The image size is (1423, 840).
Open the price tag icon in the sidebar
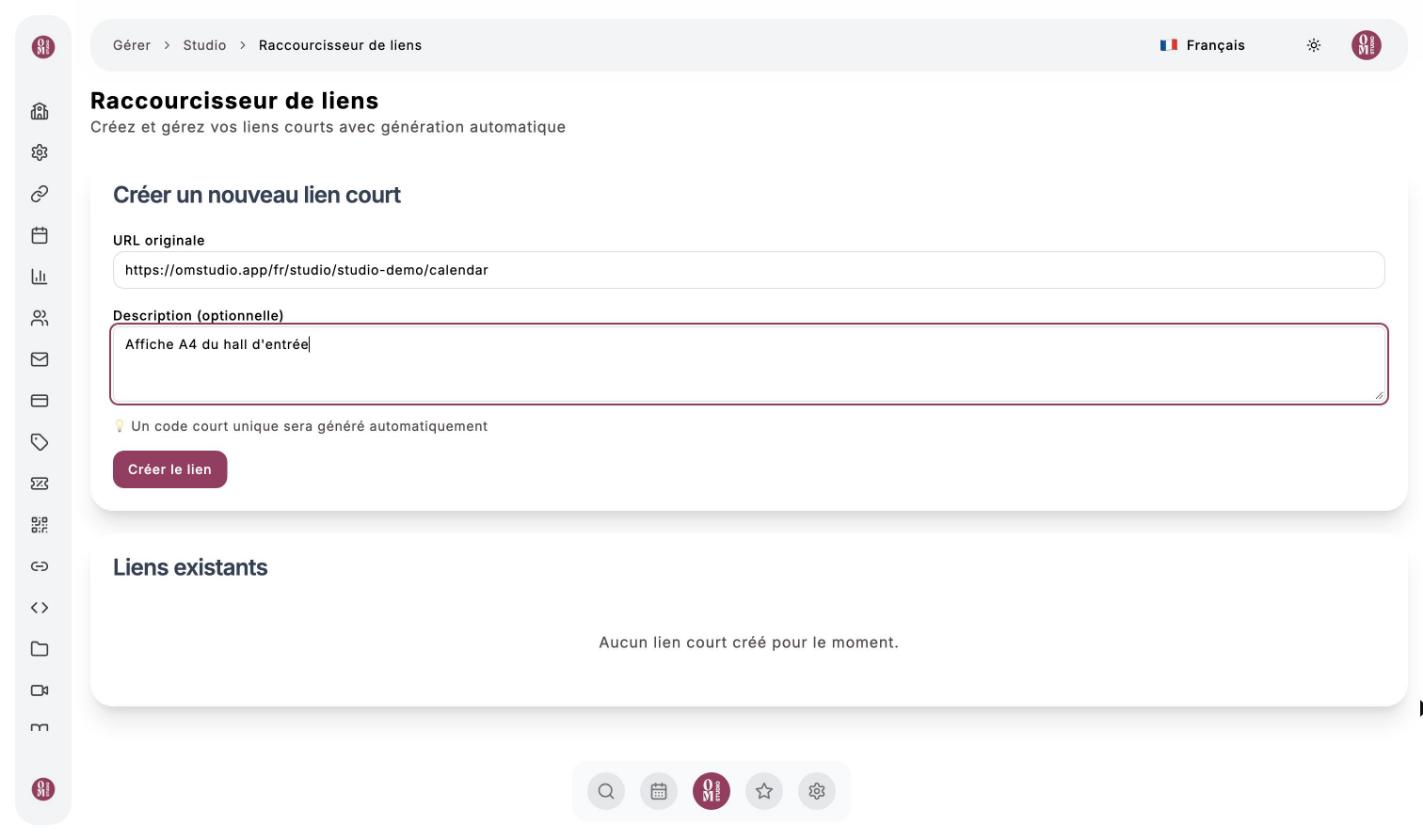click(40, 441)
